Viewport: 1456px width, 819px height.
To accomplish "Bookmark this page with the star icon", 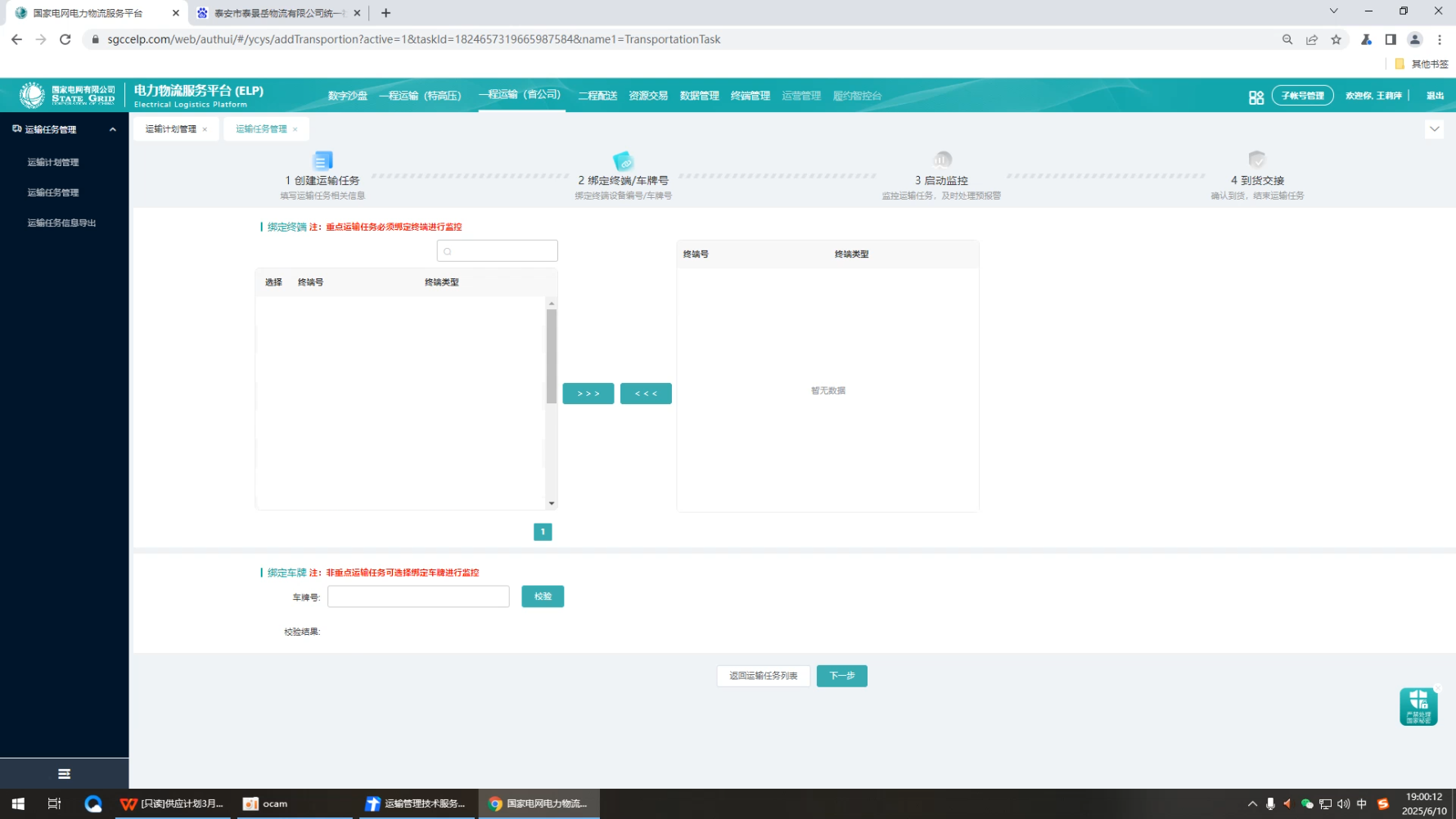I will (x=1336, y=39).
